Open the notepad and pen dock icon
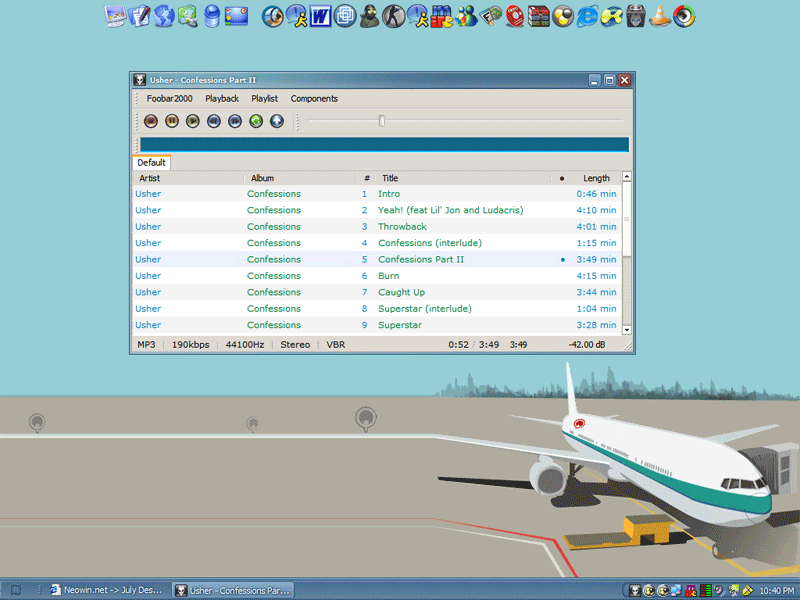This screenshot has height=600, width=800. 139,16
